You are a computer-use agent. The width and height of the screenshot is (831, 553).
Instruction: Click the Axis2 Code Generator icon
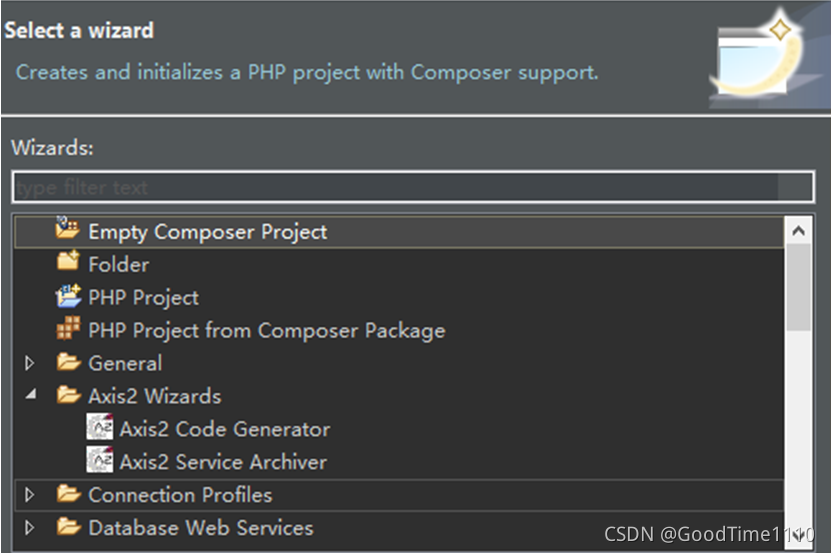[x=100, y=428]
